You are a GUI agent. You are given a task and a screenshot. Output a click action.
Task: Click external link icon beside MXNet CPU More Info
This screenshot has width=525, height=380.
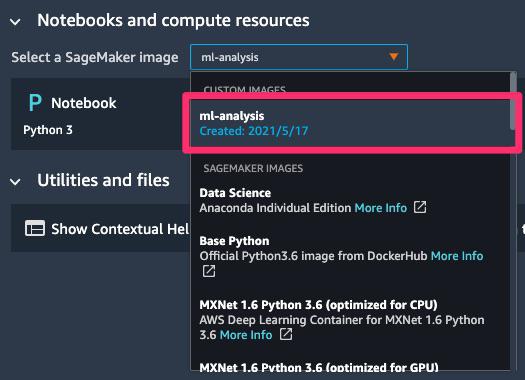click(x=286, y=334)
